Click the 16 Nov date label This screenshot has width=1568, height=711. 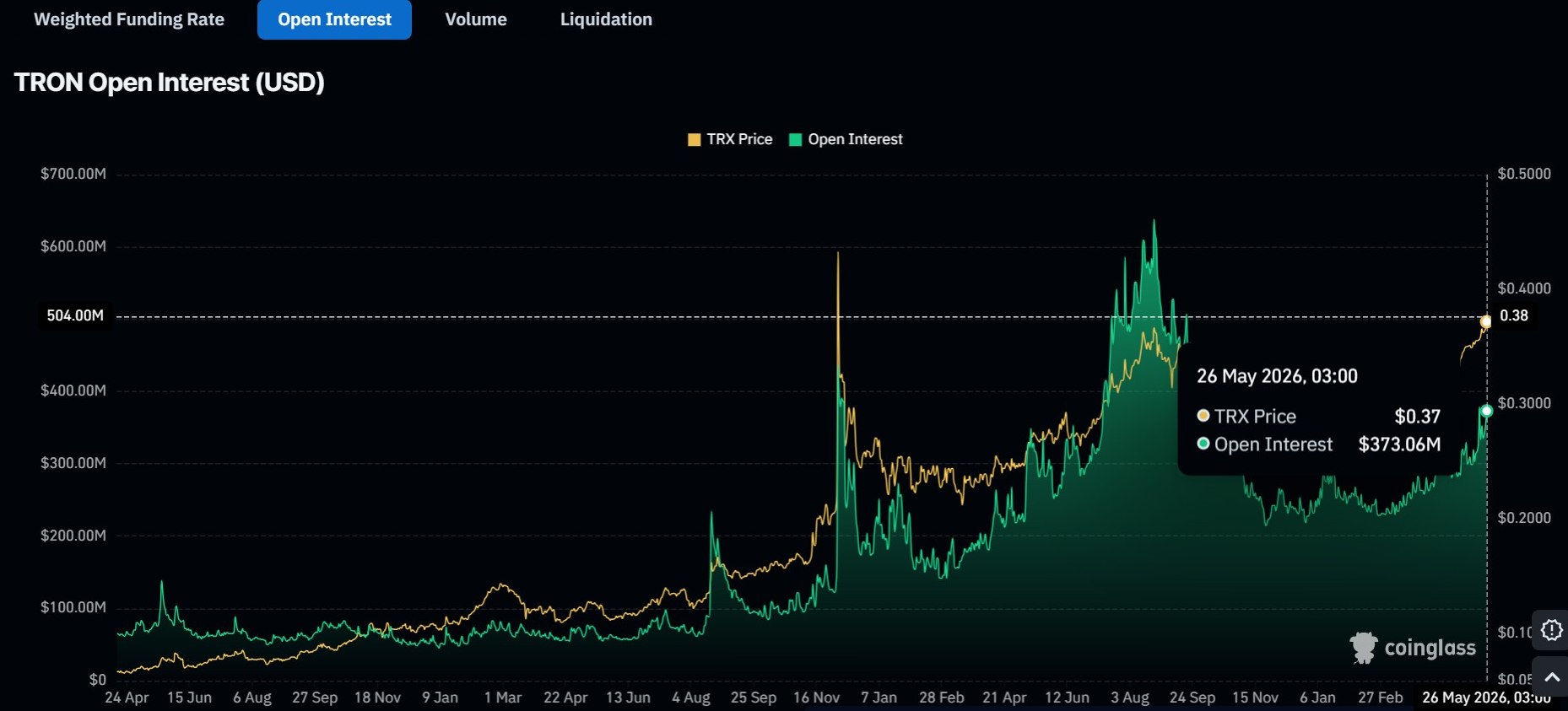point(816,698)
